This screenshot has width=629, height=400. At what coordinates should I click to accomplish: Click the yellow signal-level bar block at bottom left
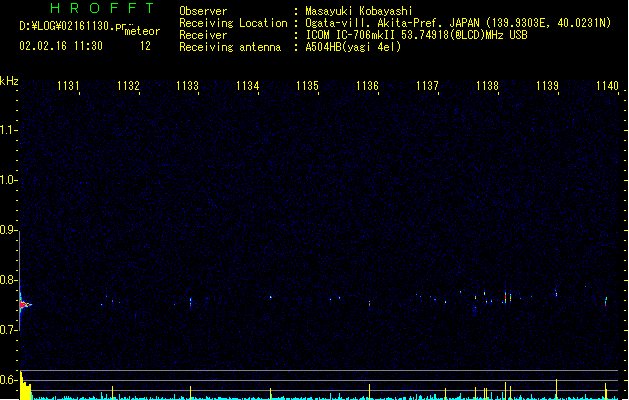[x=25, y=388]
